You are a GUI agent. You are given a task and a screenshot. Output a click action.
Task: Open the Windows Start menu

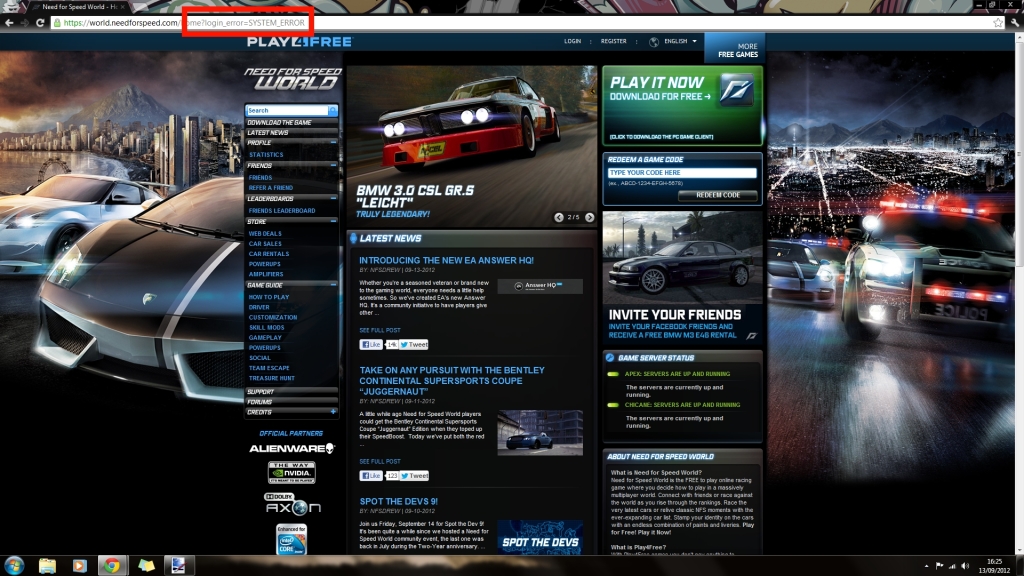click(14, 565)
